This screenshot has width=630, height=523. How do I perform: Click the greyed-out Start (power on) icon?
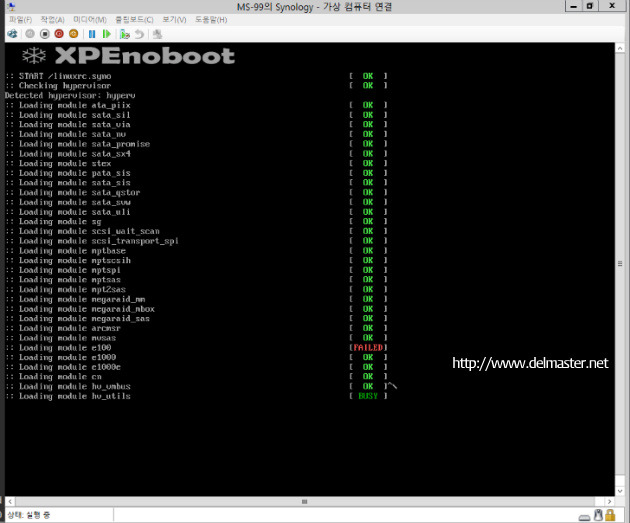[30, 34]
